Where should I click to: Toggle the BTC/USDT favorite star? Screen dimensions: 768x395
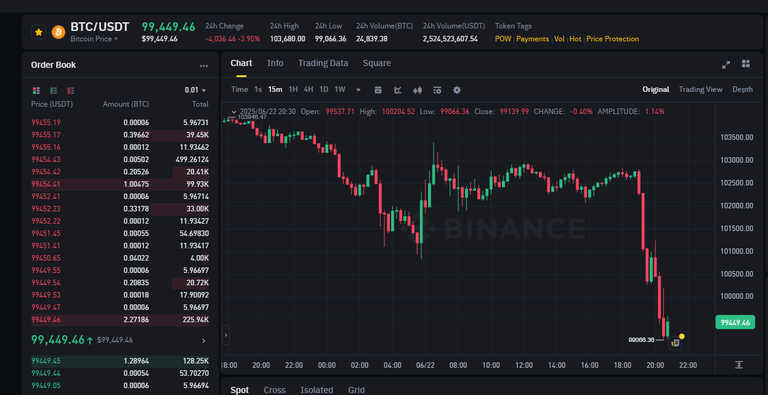point(39,32)
